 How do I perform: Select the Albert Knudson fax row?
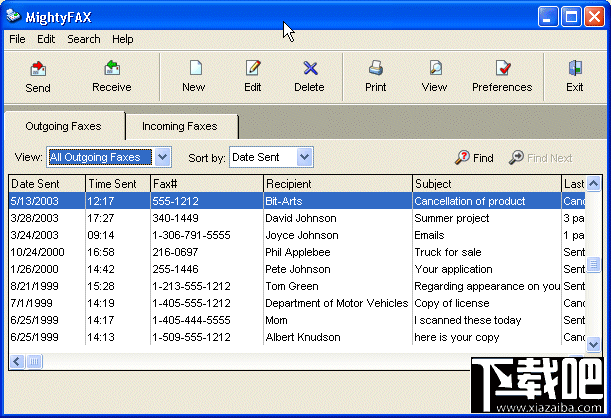297,337
